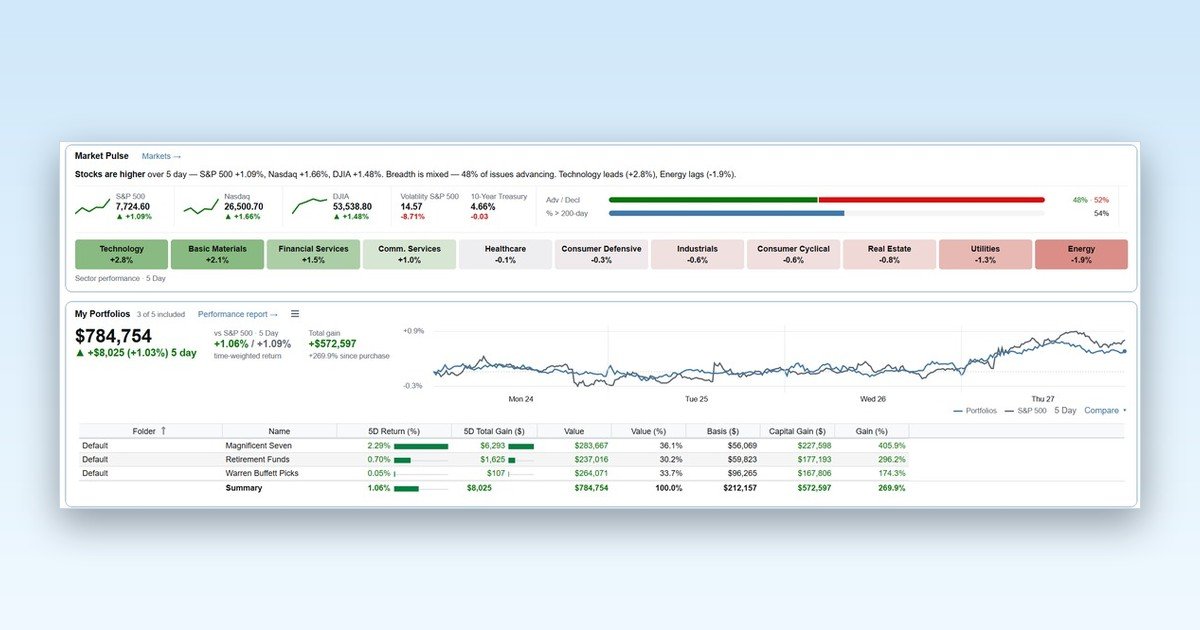Click the S&P 500 sparkline chart
This screenshot has width=1200, height=630.
[x=92, y=206]
